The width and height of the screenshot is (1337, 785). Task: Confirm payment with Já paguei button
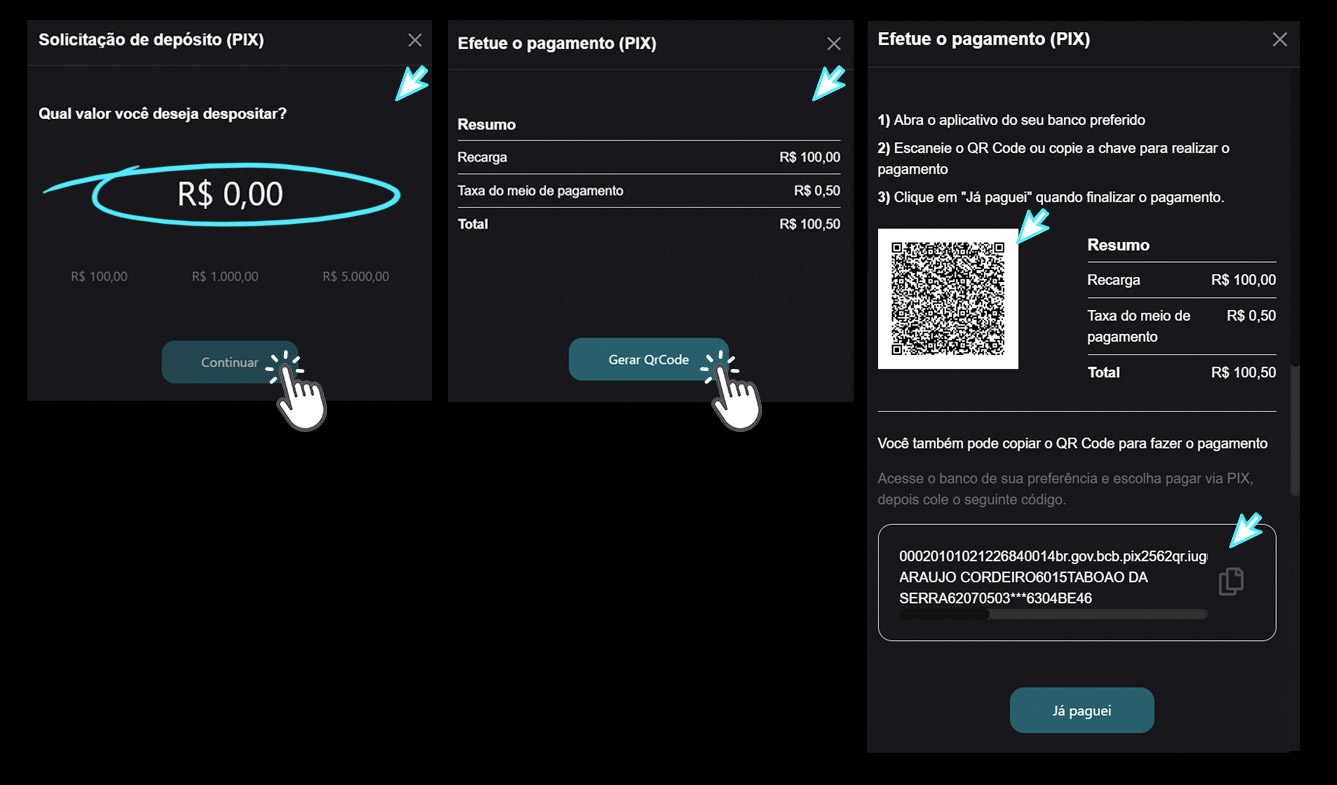(x=1082, y=711)
